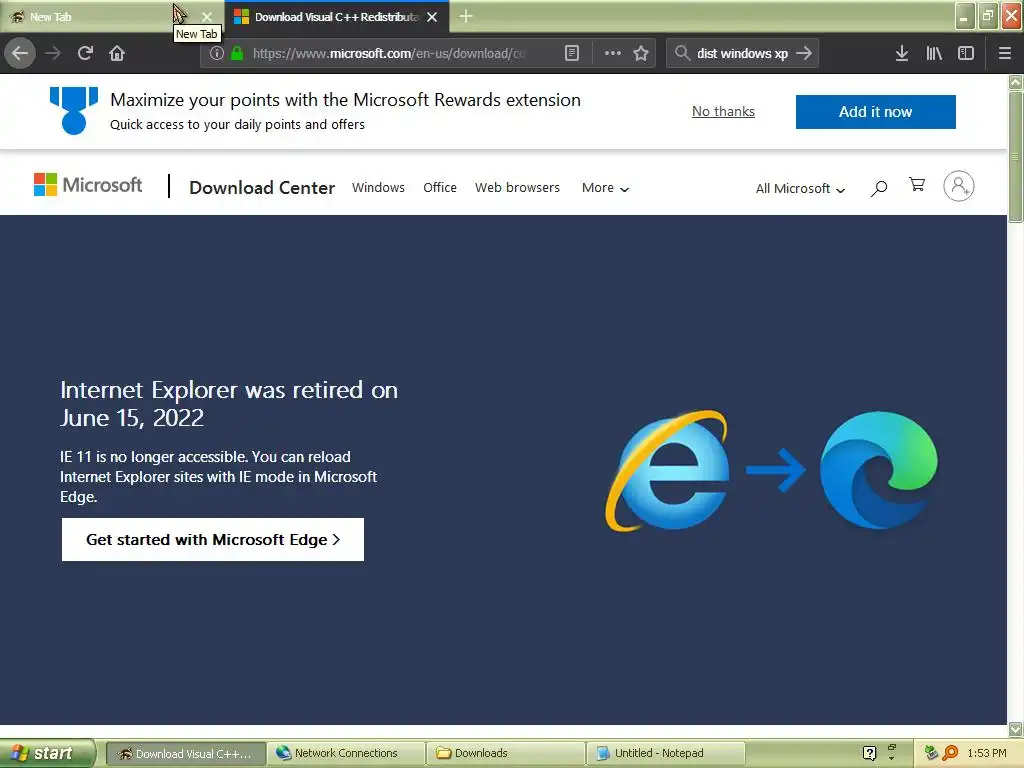Viewport: 1024px width, 768px height.
Task: Switch to Download Visual C++ taskbar button
Action: click(185, 754)
